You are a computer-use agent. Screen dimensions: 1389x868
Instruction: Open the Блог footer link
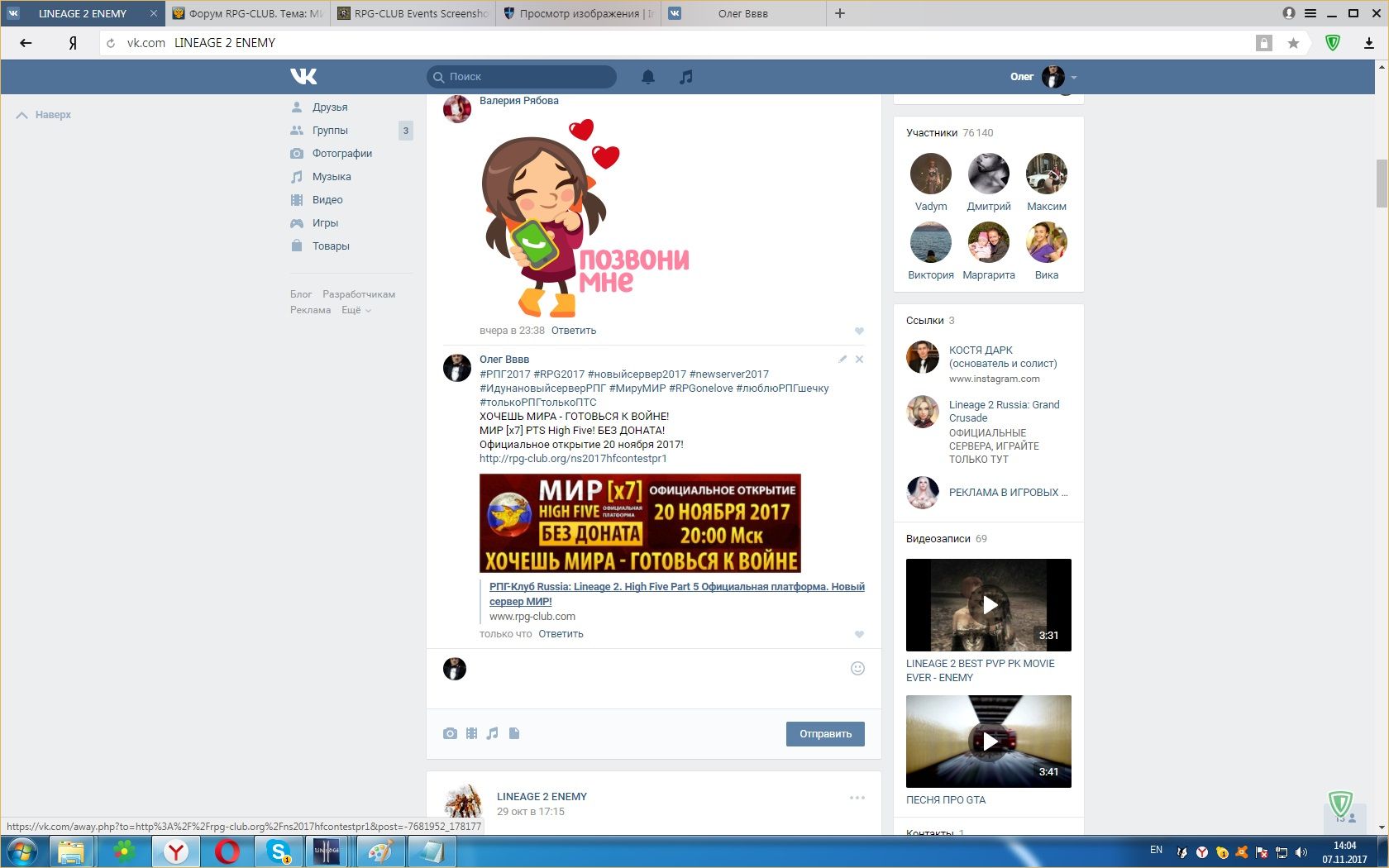(301, 294)
